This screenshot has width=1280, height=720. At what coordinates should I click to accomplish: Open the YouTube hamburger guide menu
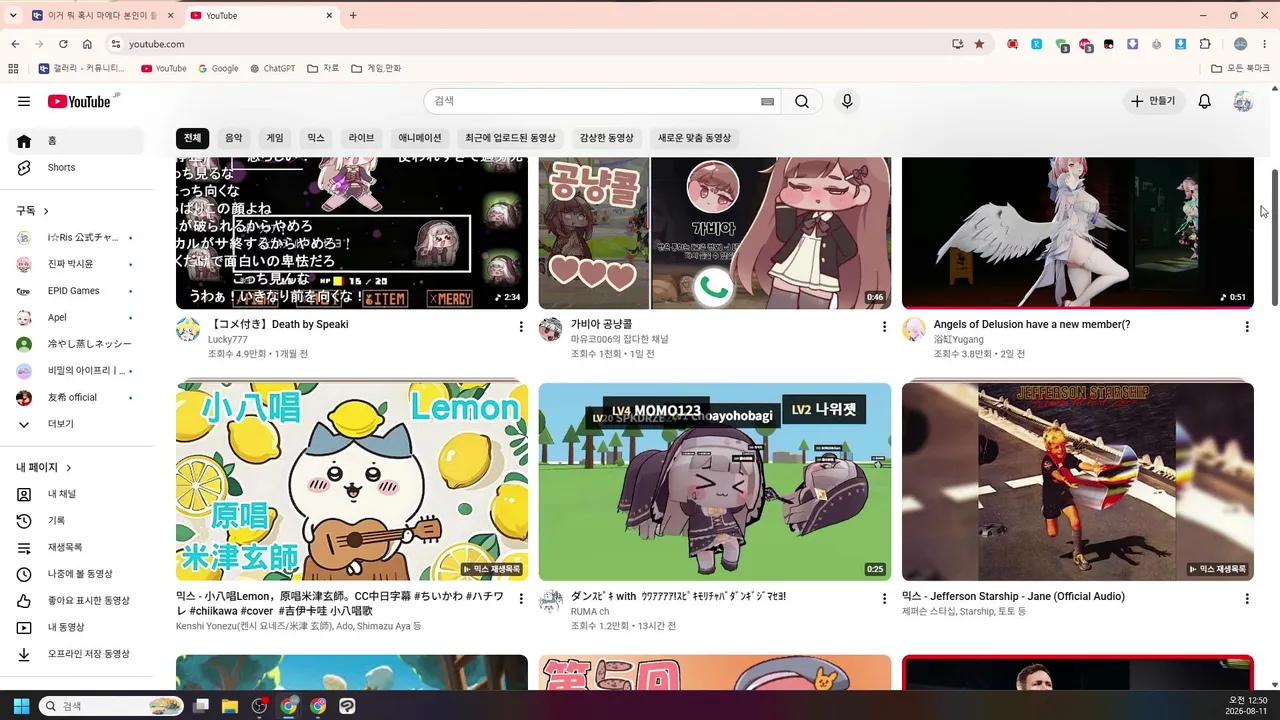(24, 101)
